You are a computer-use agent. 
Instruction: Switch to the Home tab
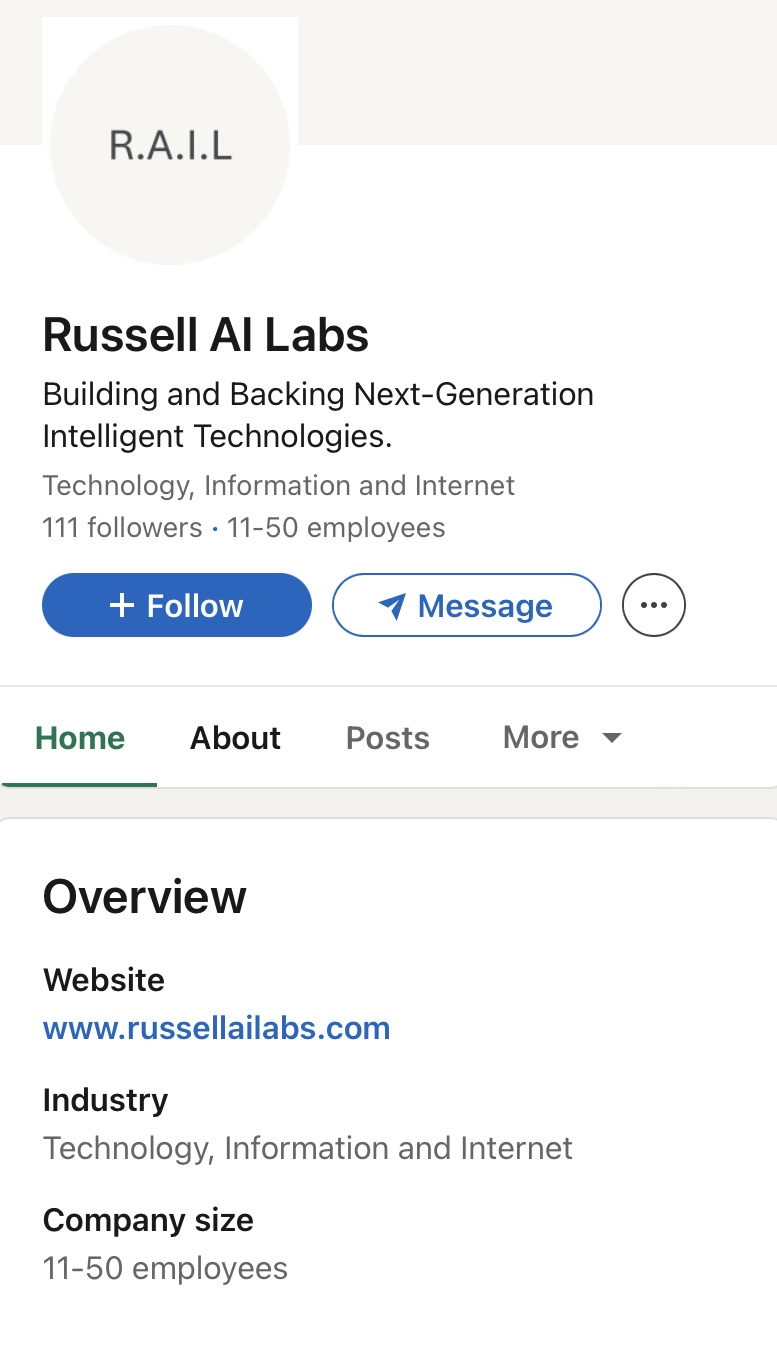80,738
